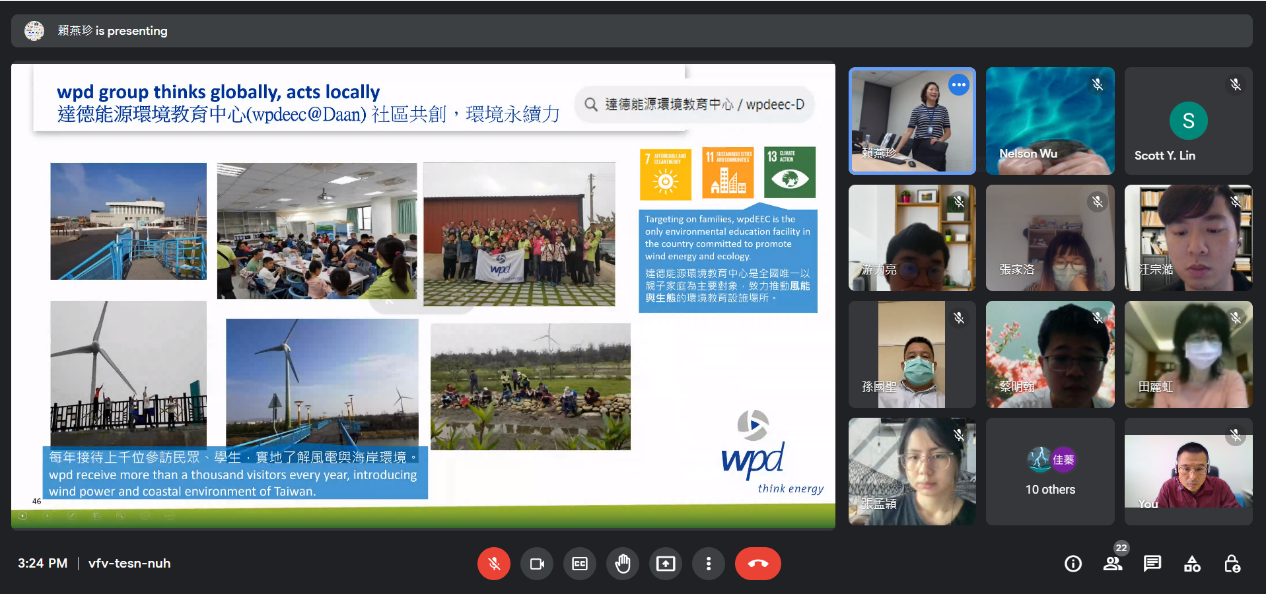Click the presenter avatar in the presenting banner

34,31
